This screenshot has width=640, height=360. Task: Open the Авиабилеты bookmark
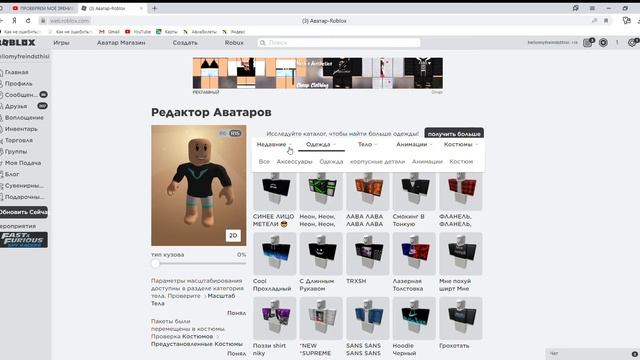[200, 31]
